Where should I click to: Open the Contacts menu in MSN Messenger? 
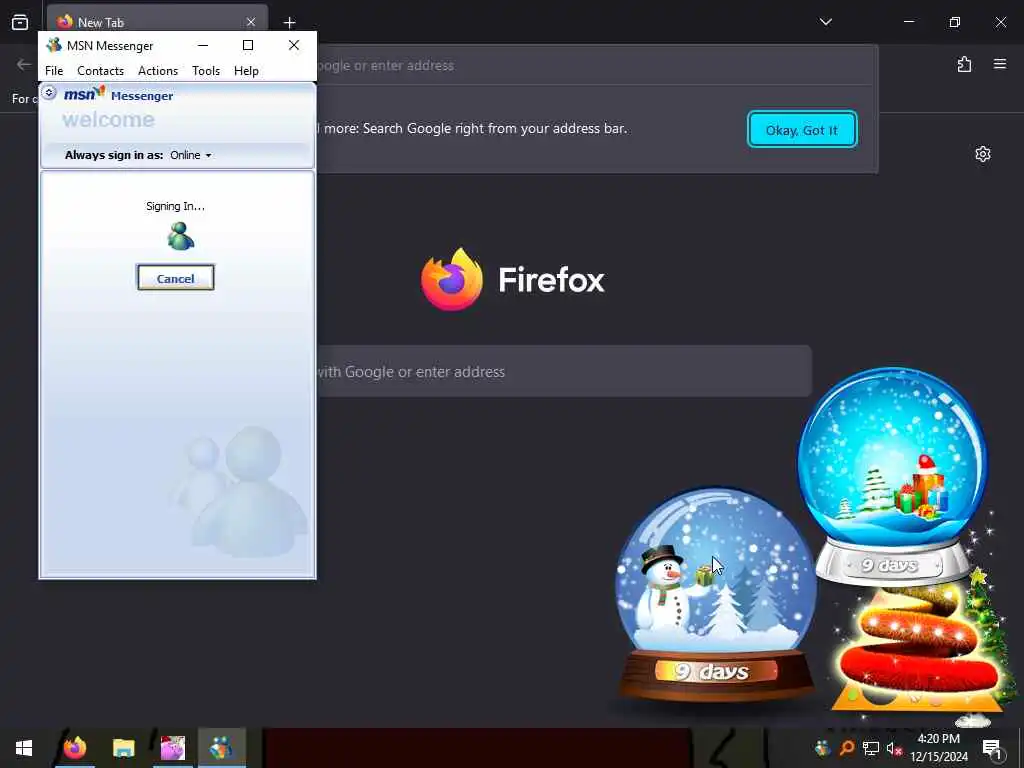(x=101, y=71)
